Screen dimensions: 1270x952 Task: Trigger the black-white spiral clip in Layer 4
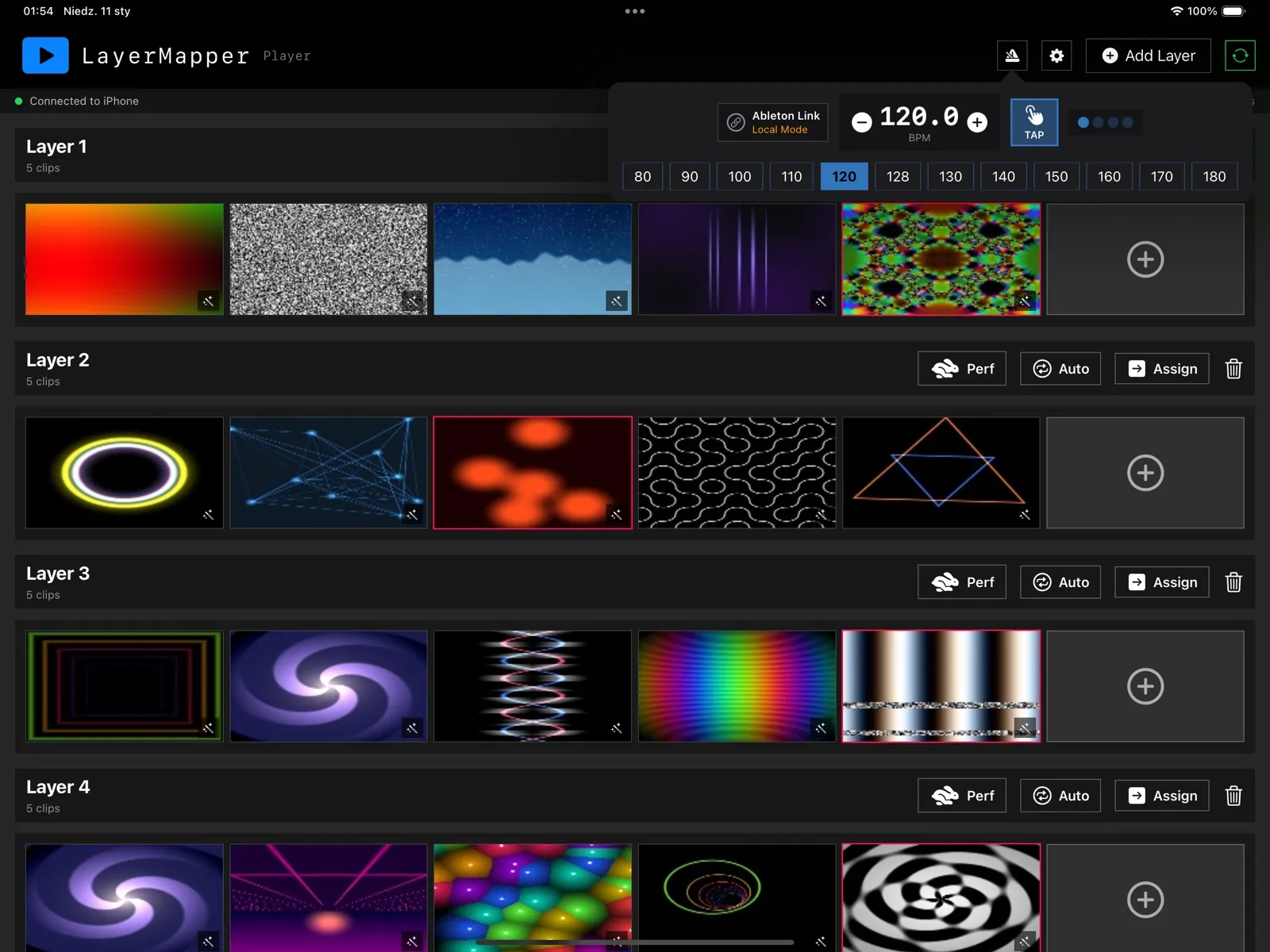click(x=941, y=898)
